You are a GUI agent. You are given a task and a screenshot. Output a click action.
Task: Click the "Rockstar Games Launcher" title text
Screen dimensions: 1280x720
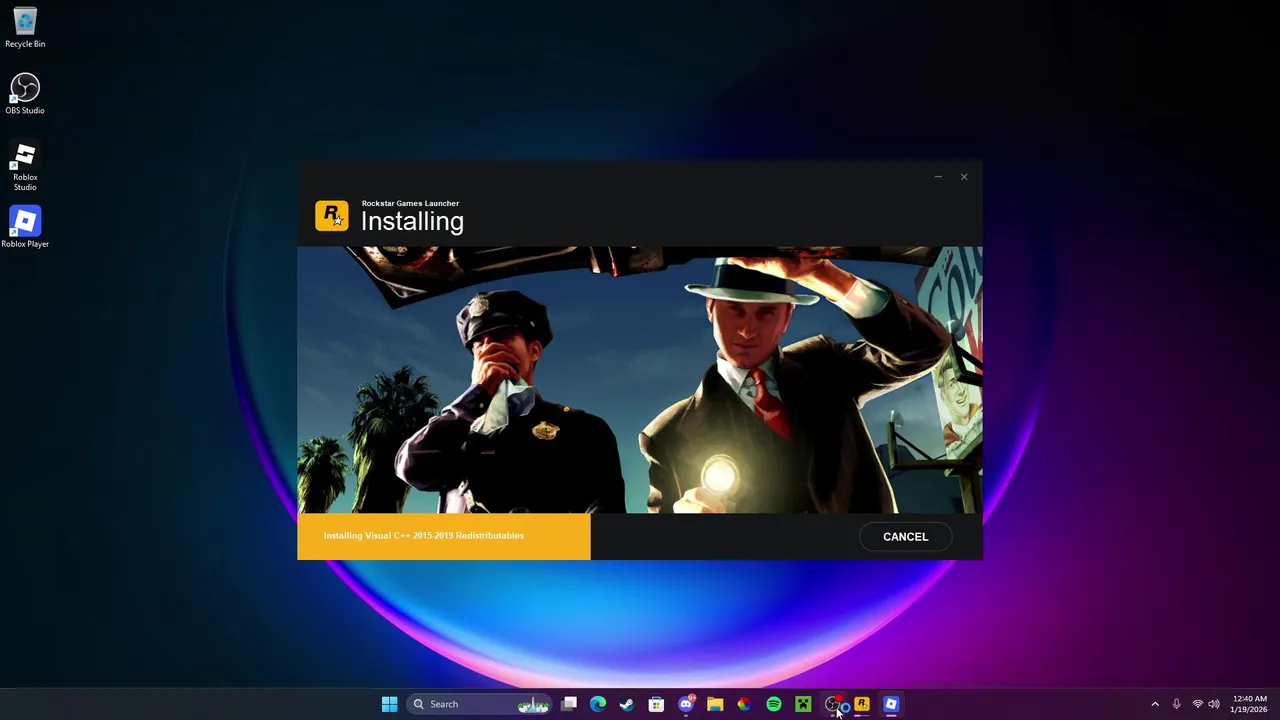click(410, 203)
